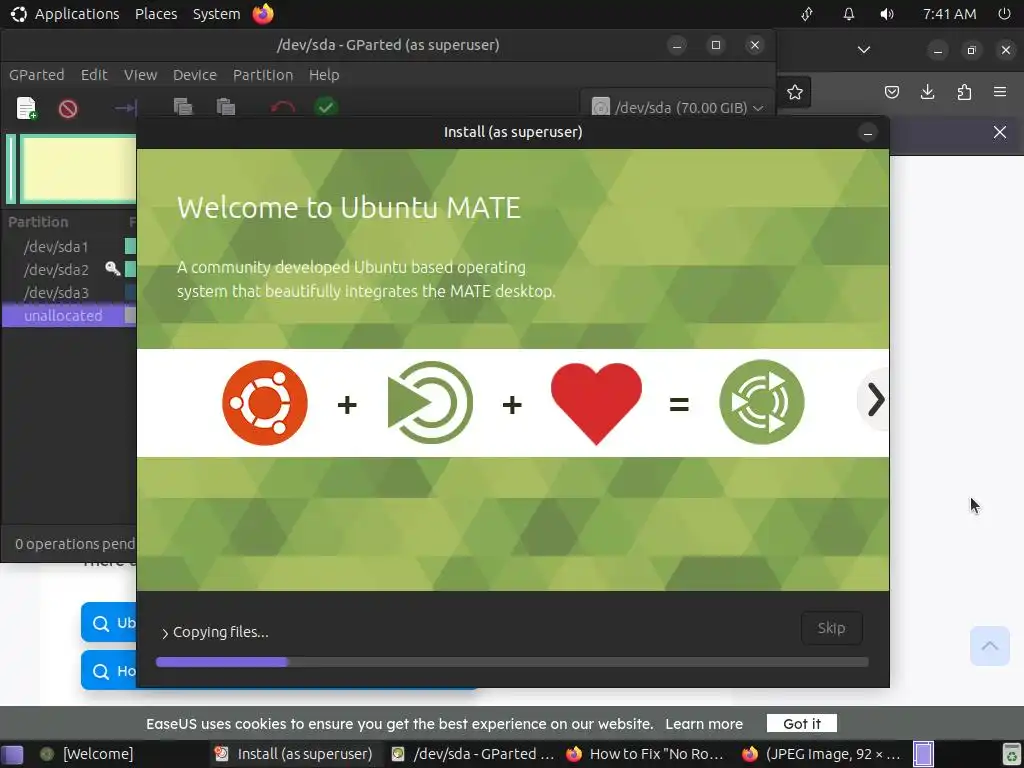Open the notifications bell icon
Viewport: 1024px width, 768px height.
click(848, 14)
